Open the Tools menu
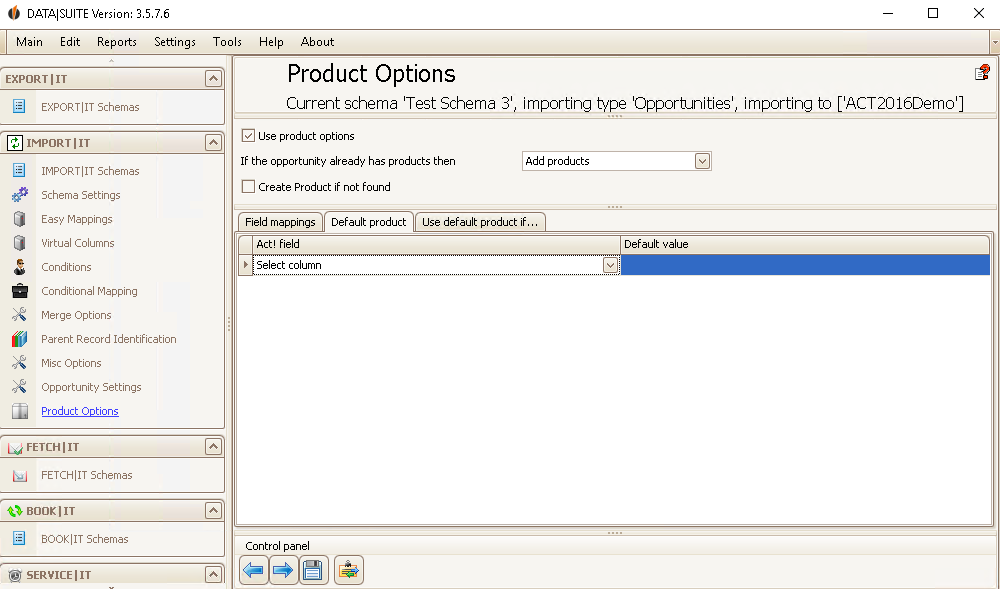Image resolution: width=1000 pixels, height=589 pixels. click(227, 41)
